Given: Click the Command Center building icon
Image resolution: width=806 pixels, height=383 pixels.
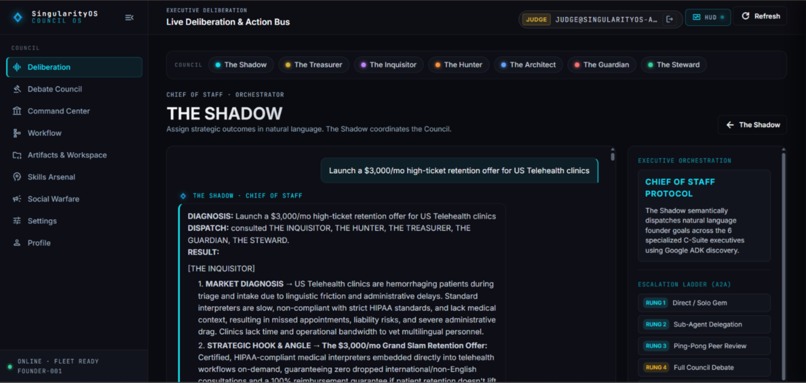Looking at the screenshot, I should point(17,111).
